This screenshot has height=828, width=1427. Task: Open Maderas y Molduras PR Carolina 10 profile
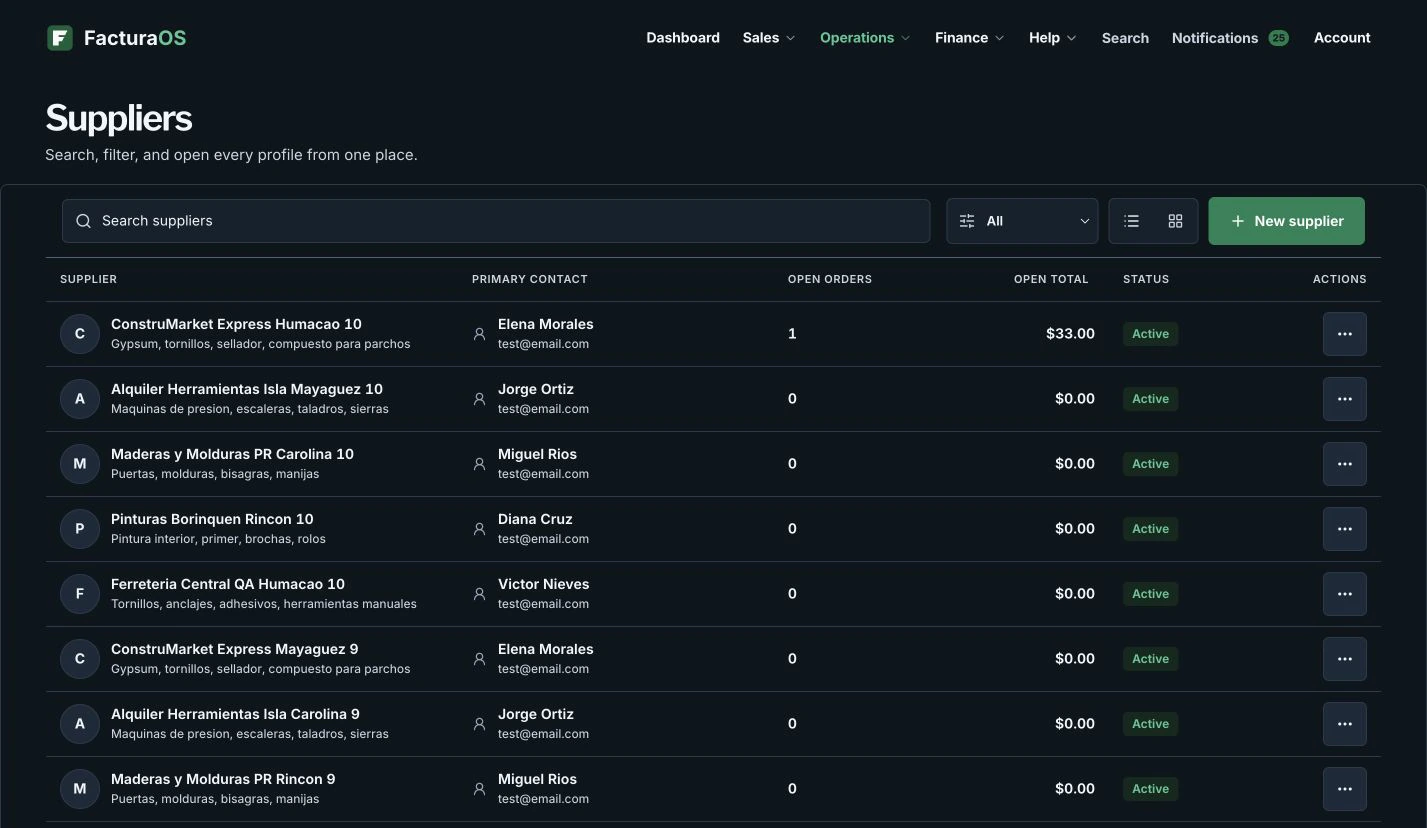click(x=232, y=454)
